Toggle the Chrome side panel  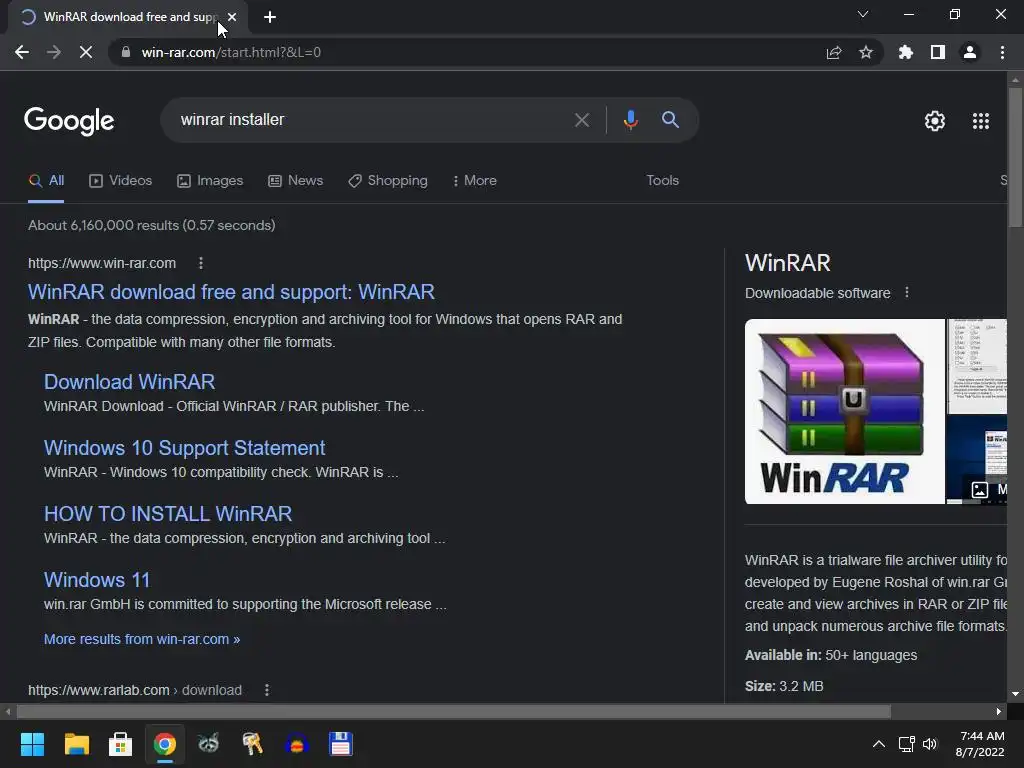938,52
